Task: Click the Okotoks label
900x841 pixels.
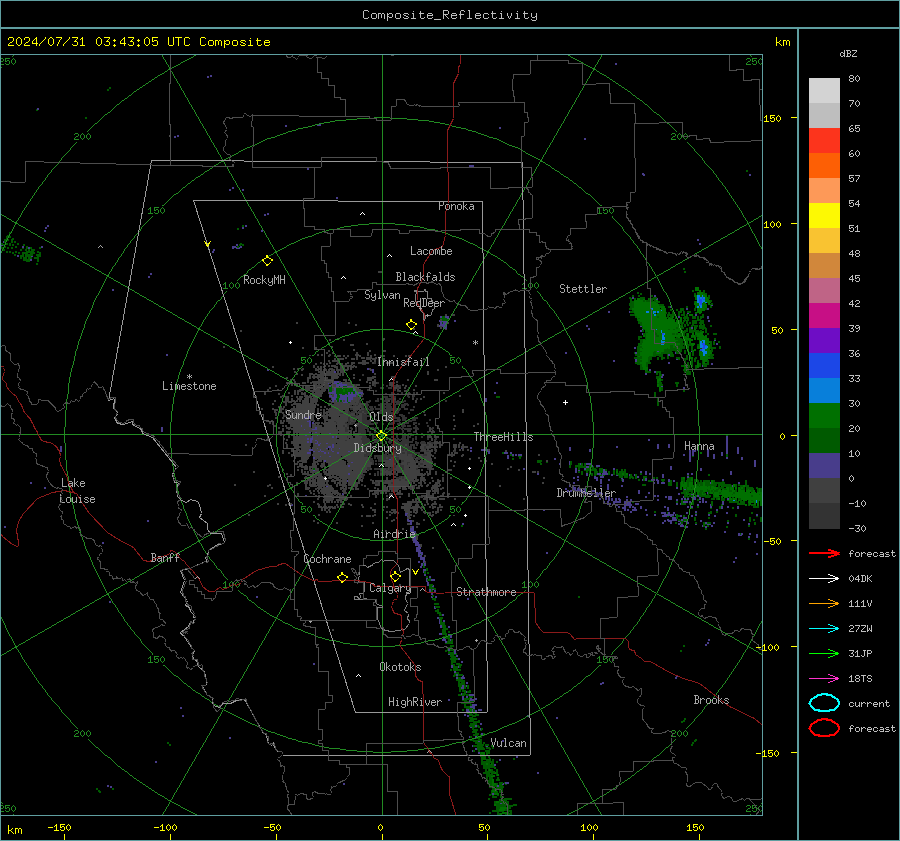Action: [400, 667]
